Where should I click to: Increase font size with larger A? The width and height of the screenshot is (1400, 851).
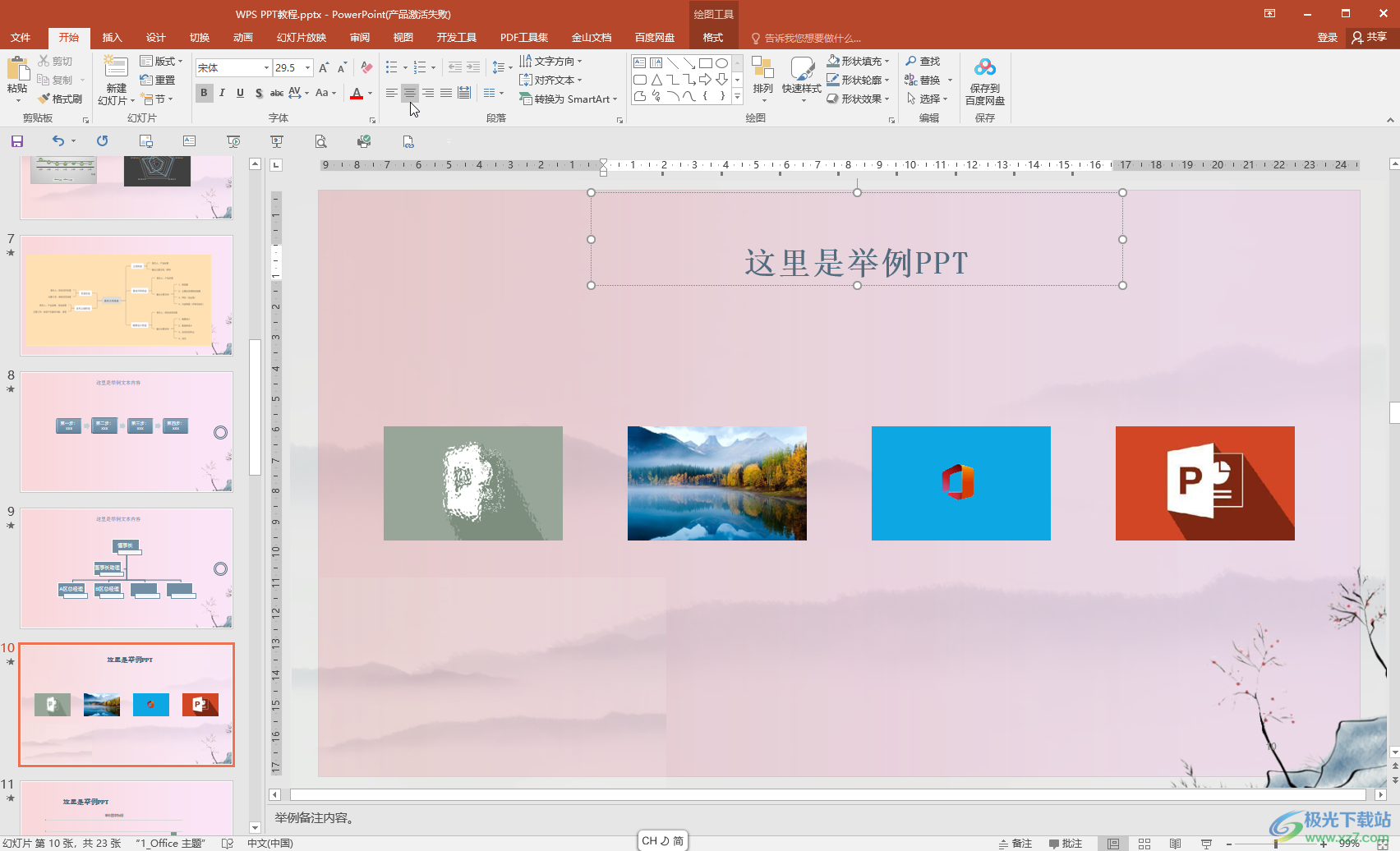click(x=324, y=67)
